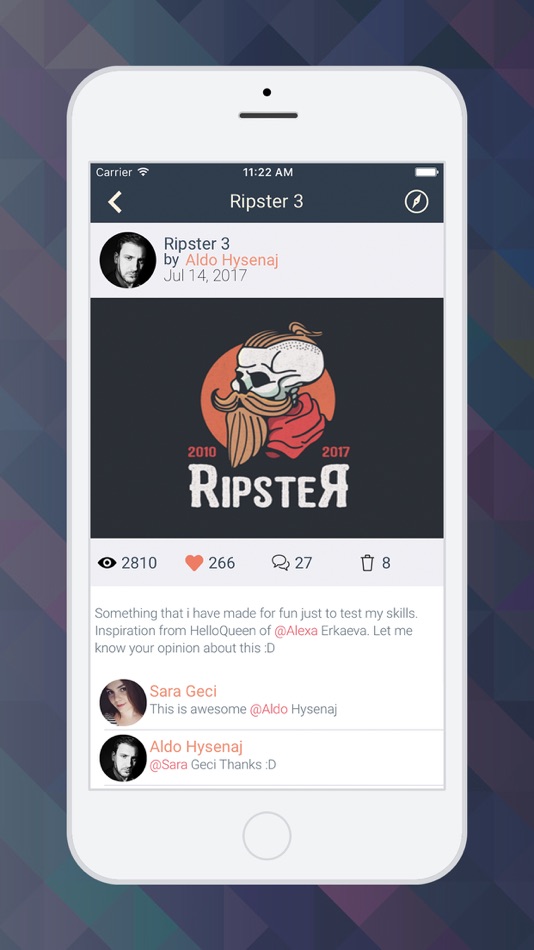
Task: Tap the eye views icon
Action: pyautogui.click(x=107, y=563)
